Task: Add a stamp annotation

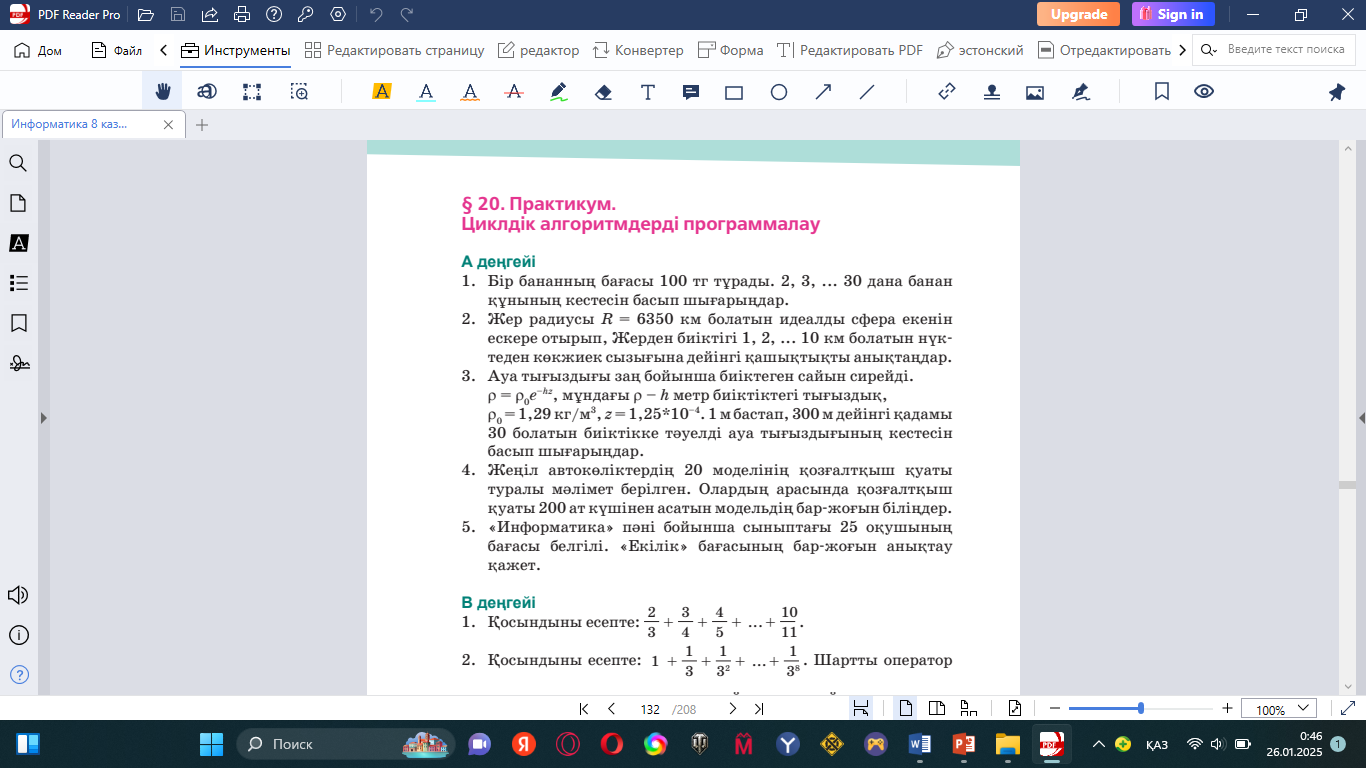Action: point(992,92)
